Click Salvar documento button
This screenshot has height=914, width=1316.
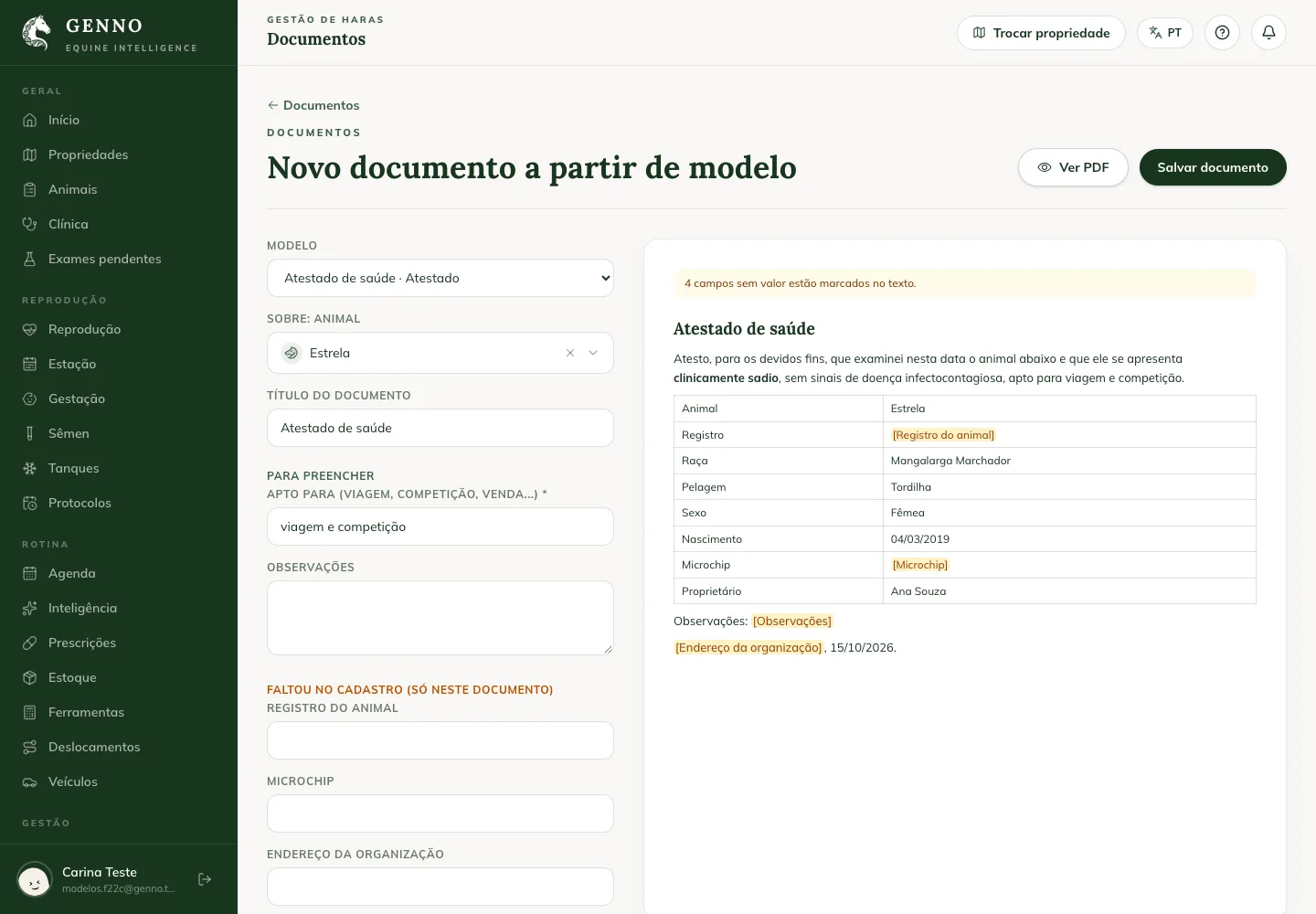pos(1213,167)
